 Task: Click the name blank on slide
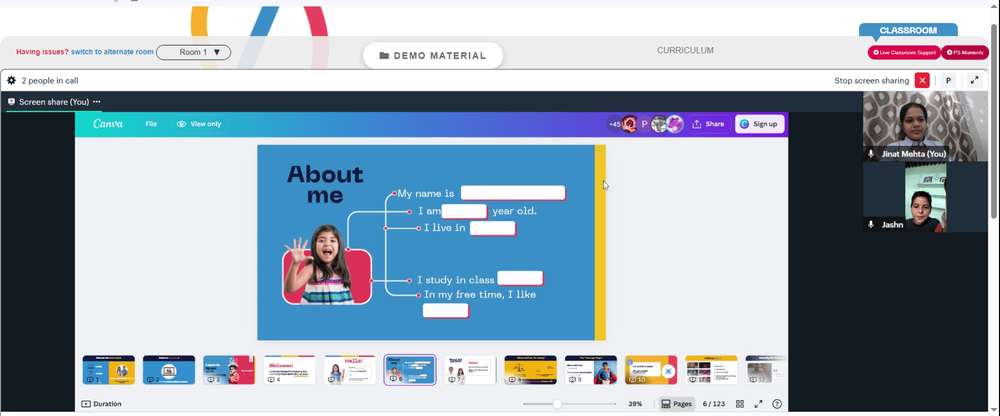513,193
